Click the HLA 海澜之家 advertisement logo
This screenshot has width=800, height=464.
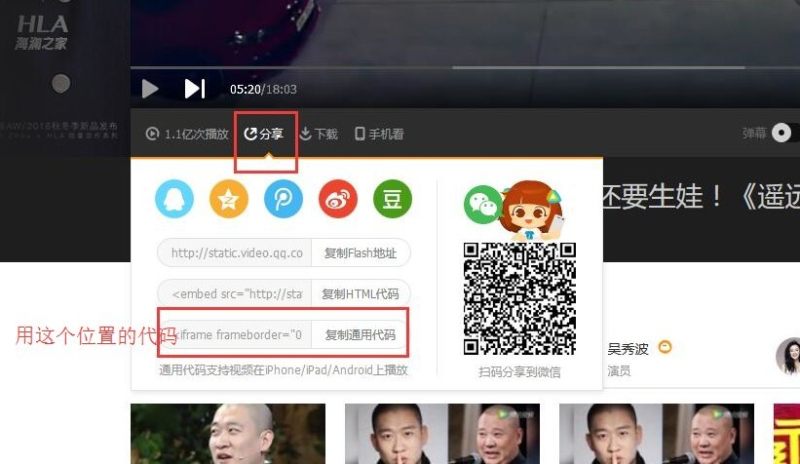42,33
